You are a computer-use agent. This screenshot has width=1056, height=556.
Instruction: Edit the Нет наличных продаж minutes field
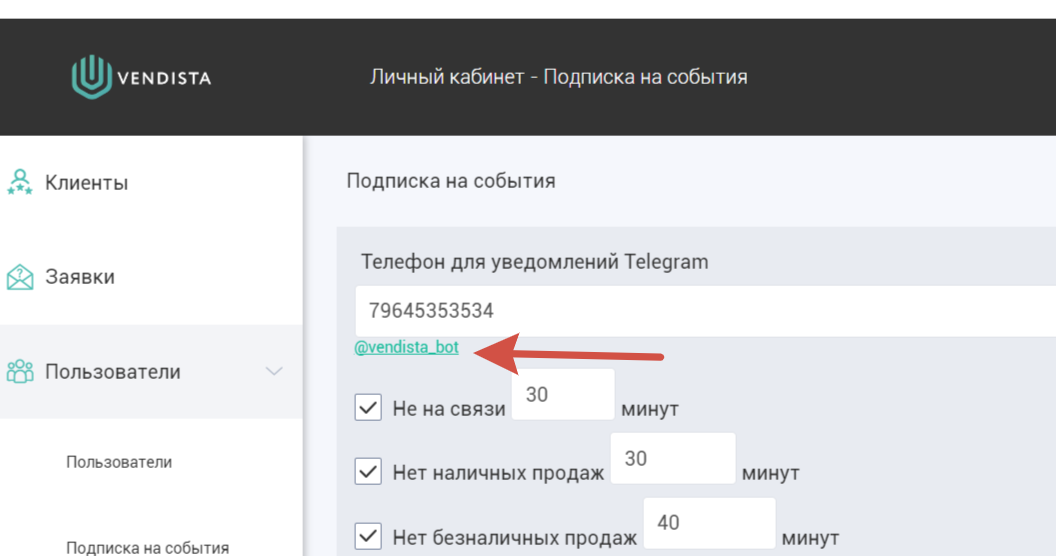673,458
